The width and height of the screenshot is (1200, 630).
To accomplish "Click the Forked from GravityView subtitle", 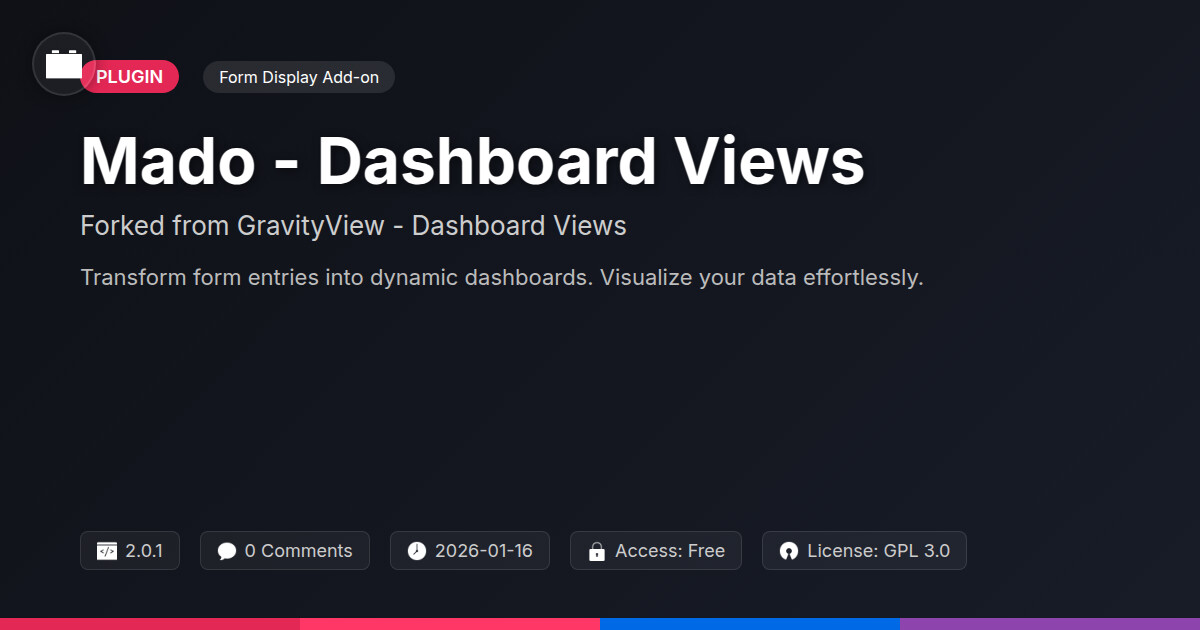I will pyautogui.click(x=353, y=226).
